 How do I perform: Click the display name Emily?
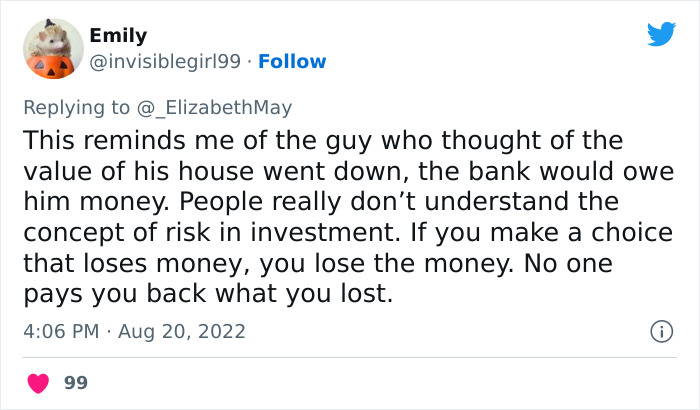coord(118,36)
